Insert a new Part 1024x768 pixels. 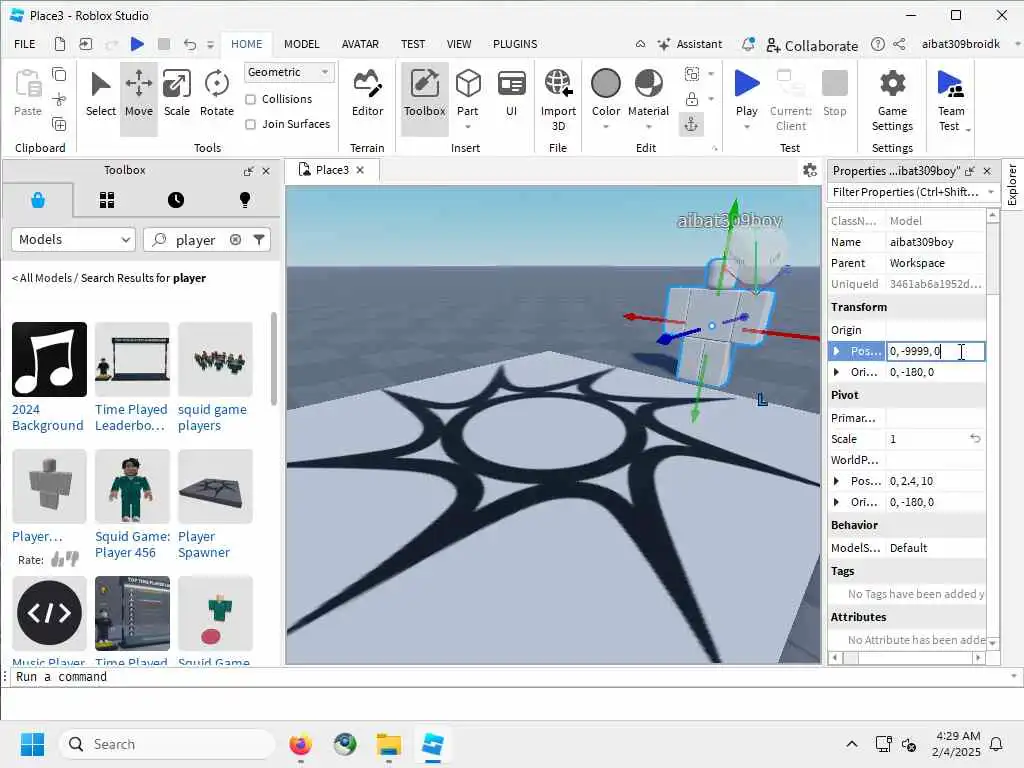(468, 93)
